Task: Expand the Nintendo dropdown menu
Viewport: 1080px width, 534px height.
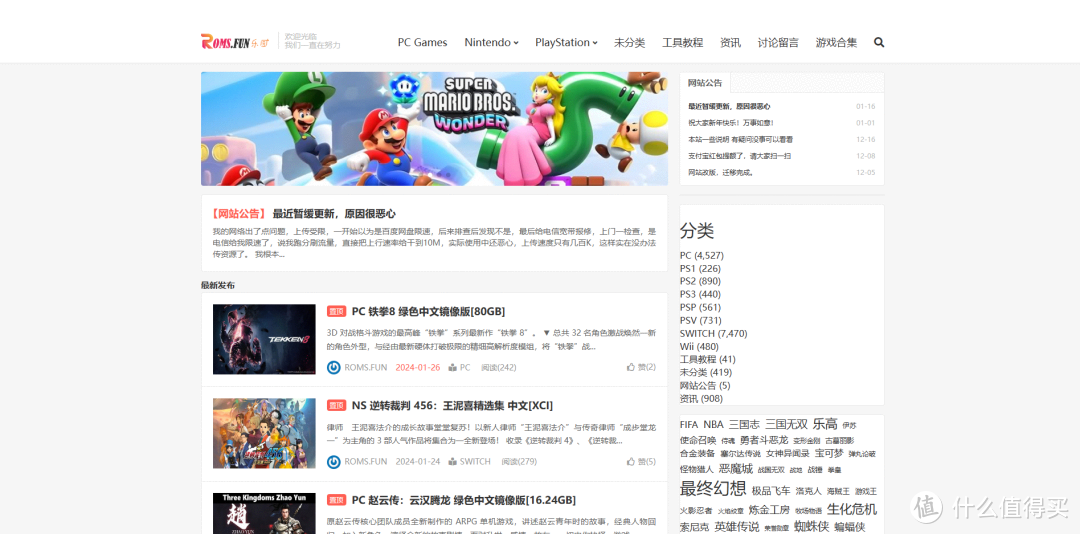Action: (x=491, y=43)
